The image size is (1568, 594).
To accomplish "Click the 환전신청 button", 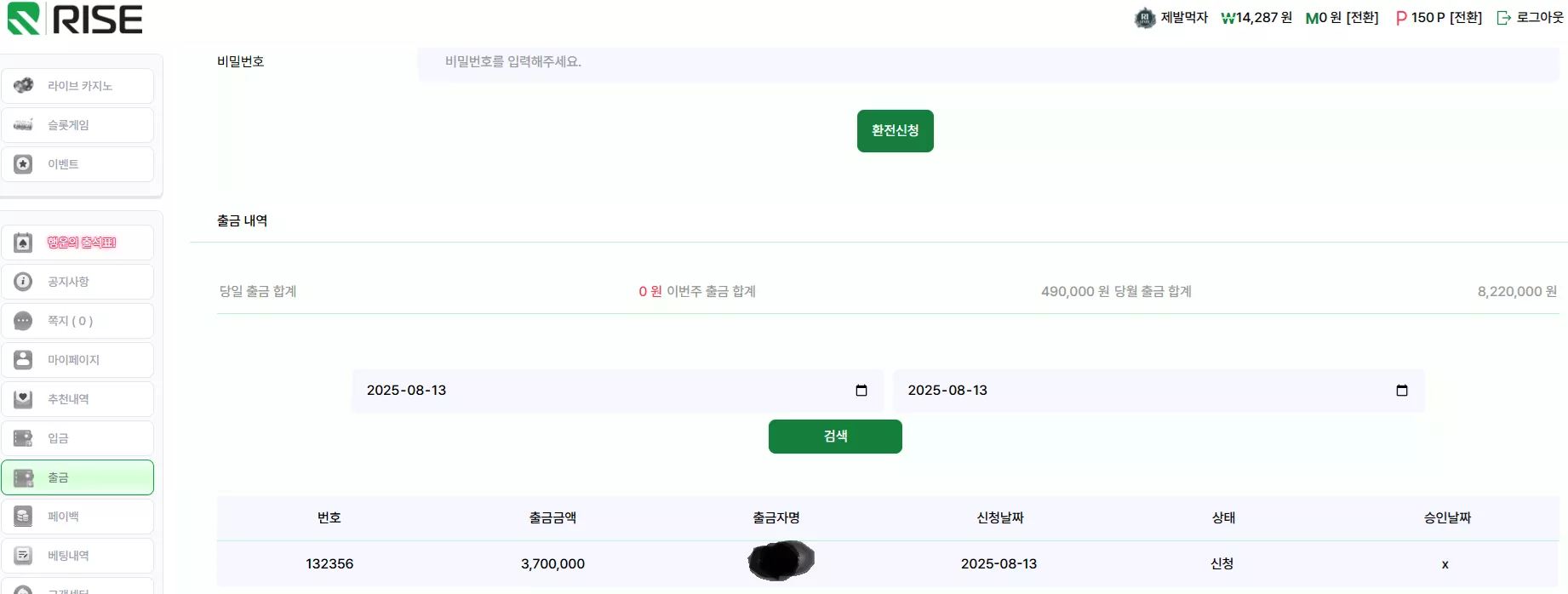I will tap(895, 131).
